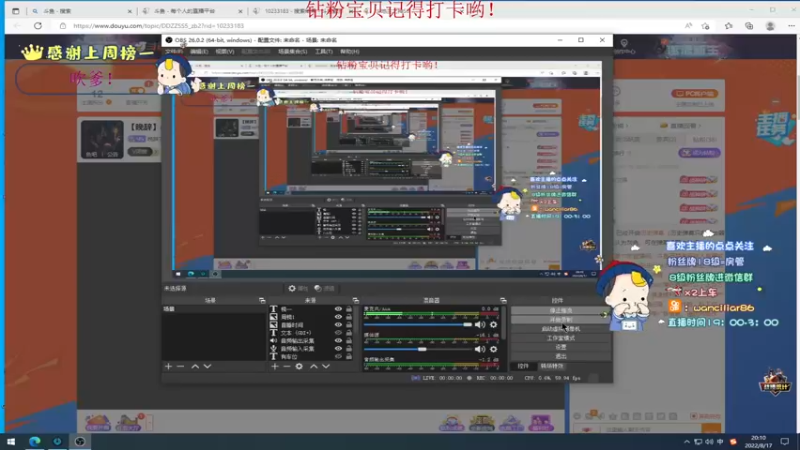Open the Help (帮助) menu in OBS
Viewport: 800px width, 450px height.
point(349,52)
